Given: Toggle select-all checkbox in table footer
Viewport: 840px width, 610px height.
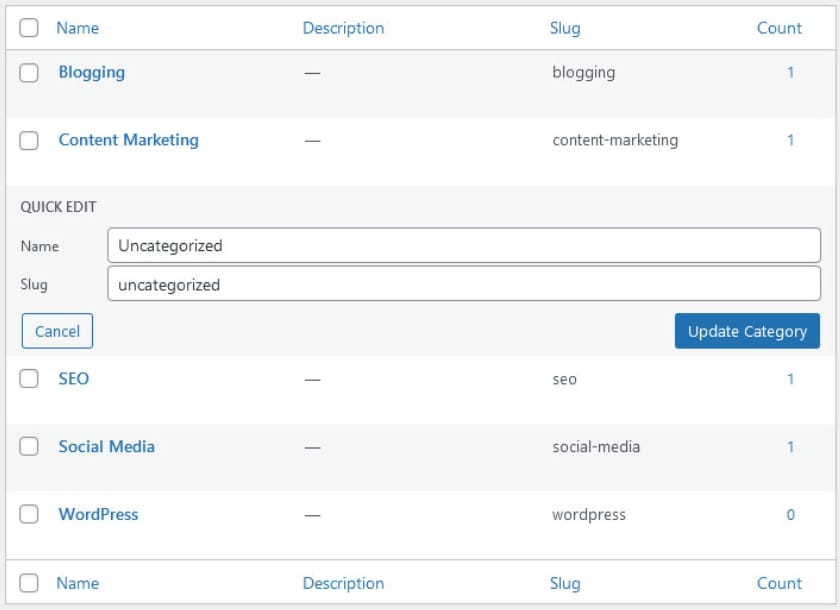Looking at the screenshot, I should [x=29, y=583].
